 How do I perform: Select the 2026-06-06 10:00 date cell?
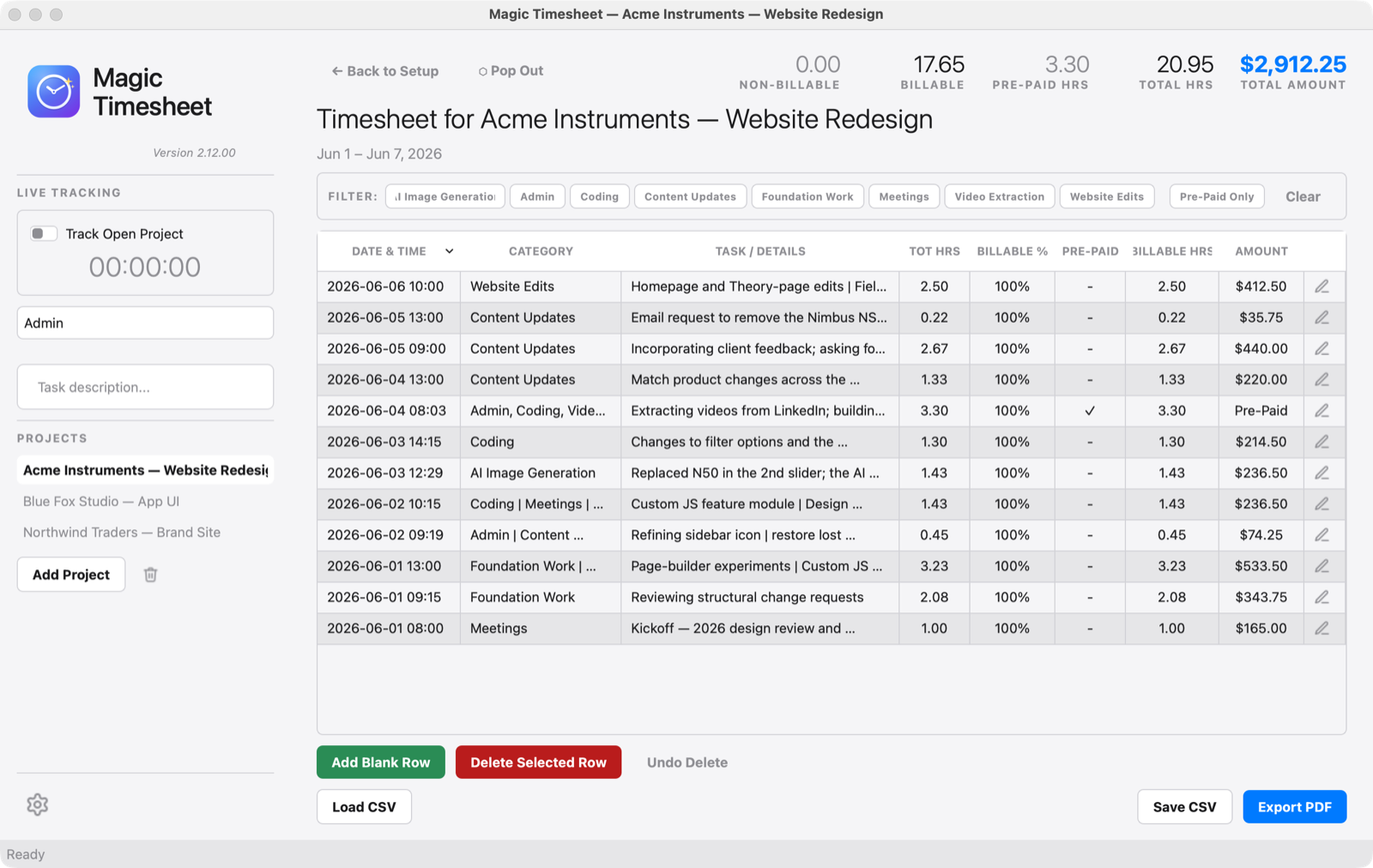coord(388,286)
